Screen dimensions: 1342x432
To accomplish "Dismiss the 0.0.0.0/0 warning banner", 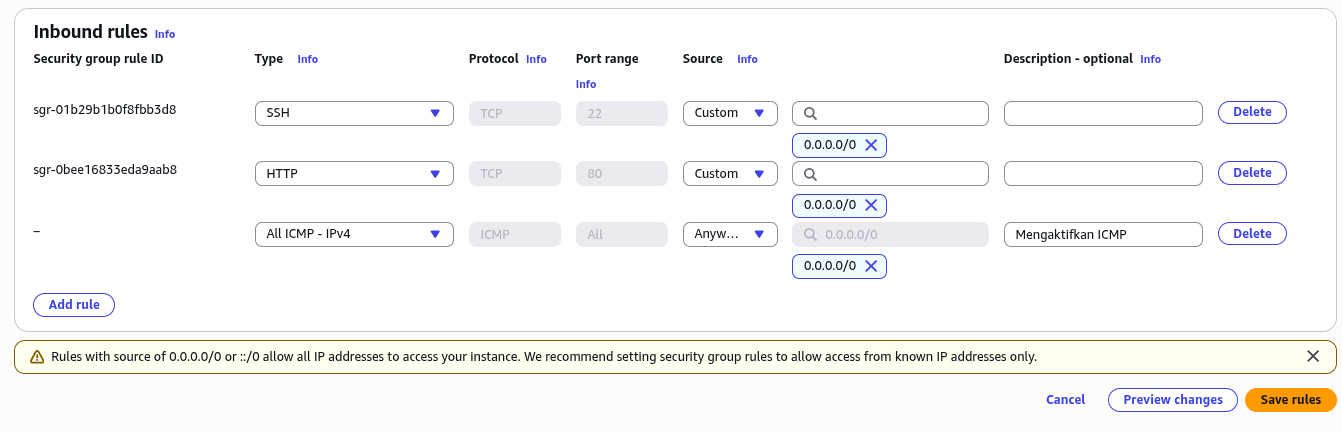I will [x=1313, y=356].
